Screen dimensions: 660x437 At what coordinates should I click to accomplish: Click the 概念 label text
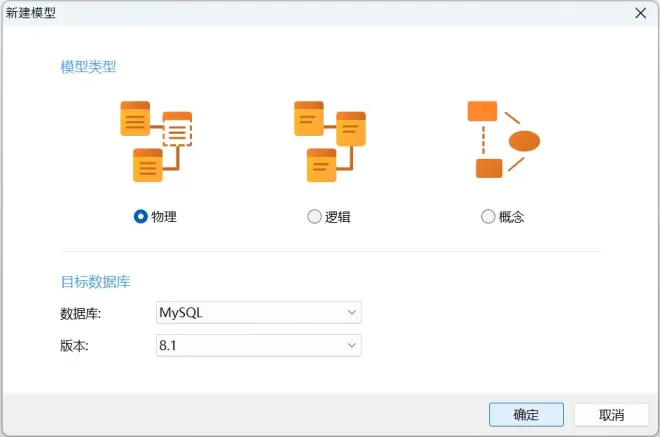(x=511, y=217)
